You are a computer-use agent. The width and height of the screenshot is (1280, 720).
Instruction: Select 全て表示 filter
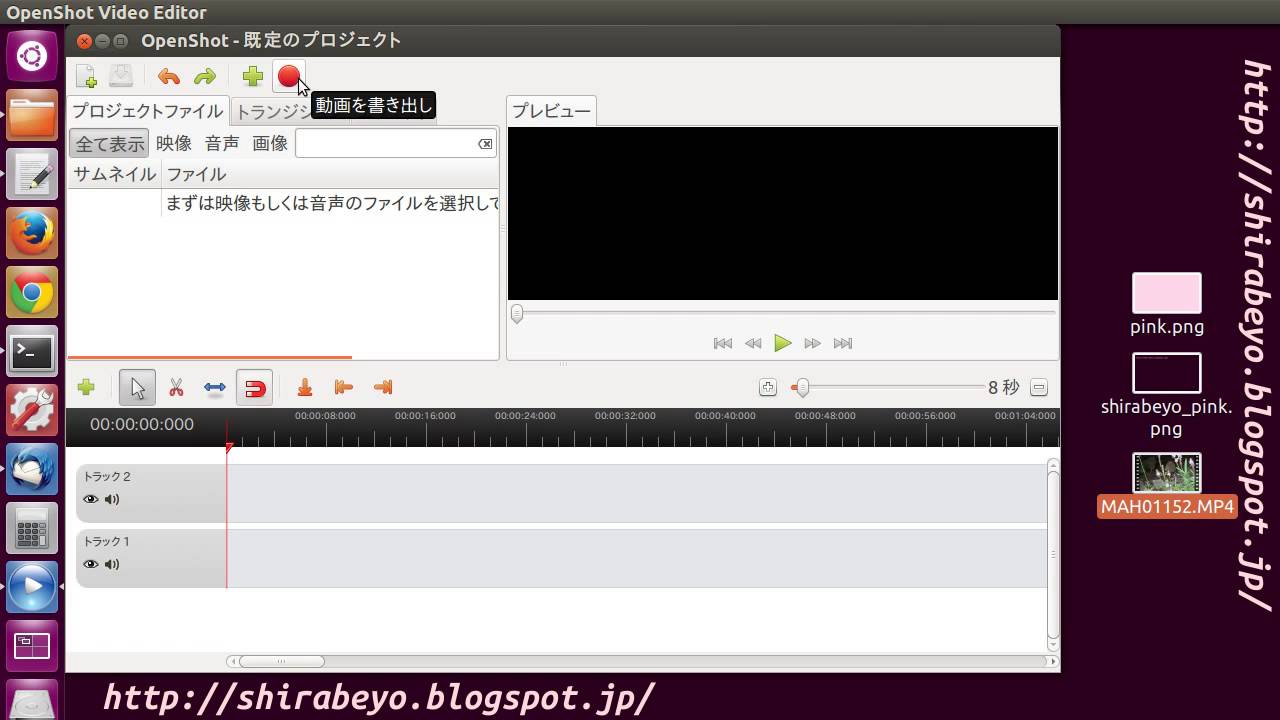coord(109,143)
